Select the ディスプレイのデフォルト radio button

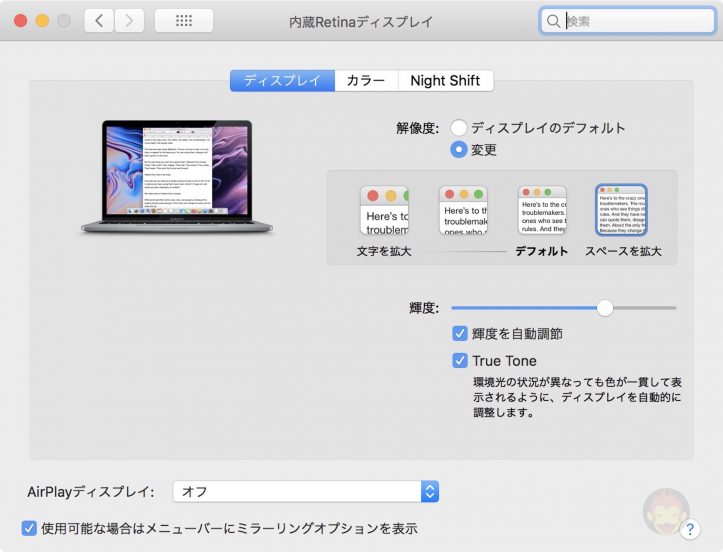[x=459, y=128]
